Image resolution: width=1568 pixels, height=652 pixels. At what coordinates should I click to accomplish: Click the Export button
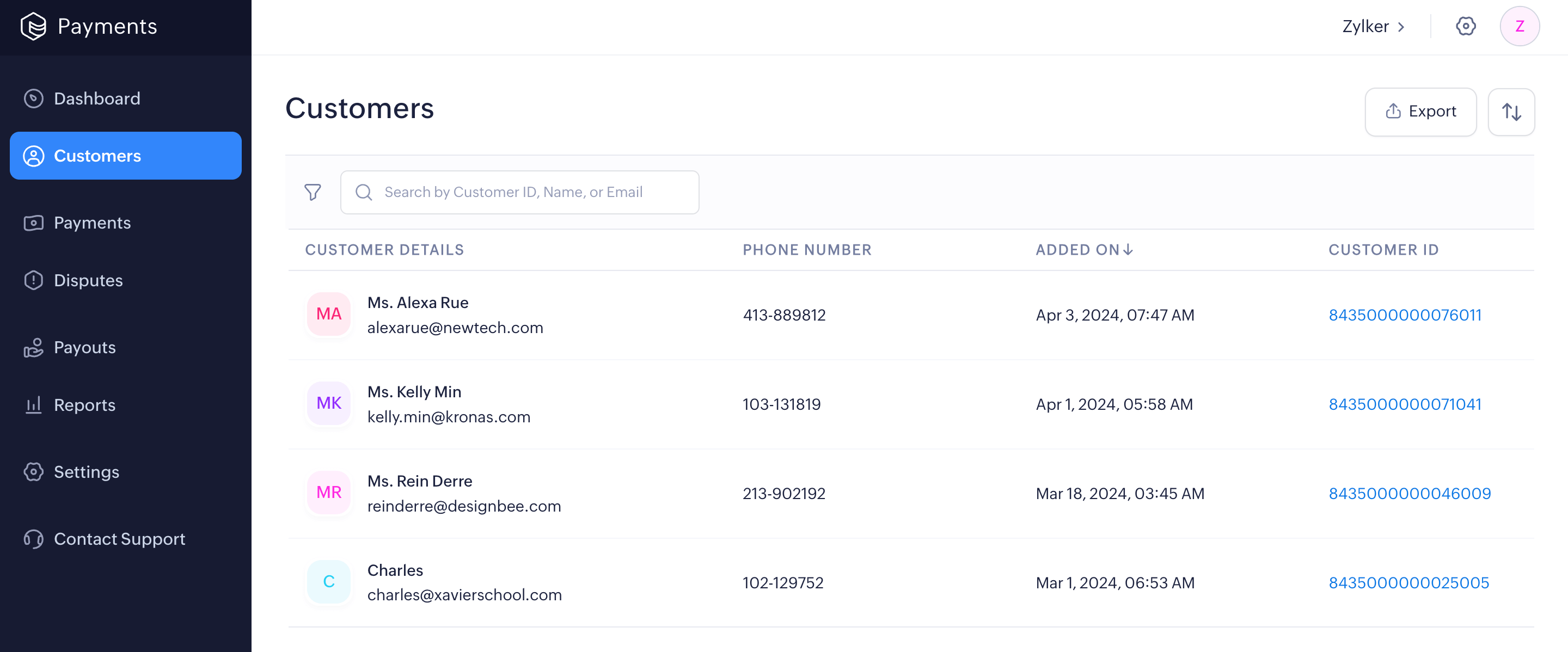[1420, 112]
